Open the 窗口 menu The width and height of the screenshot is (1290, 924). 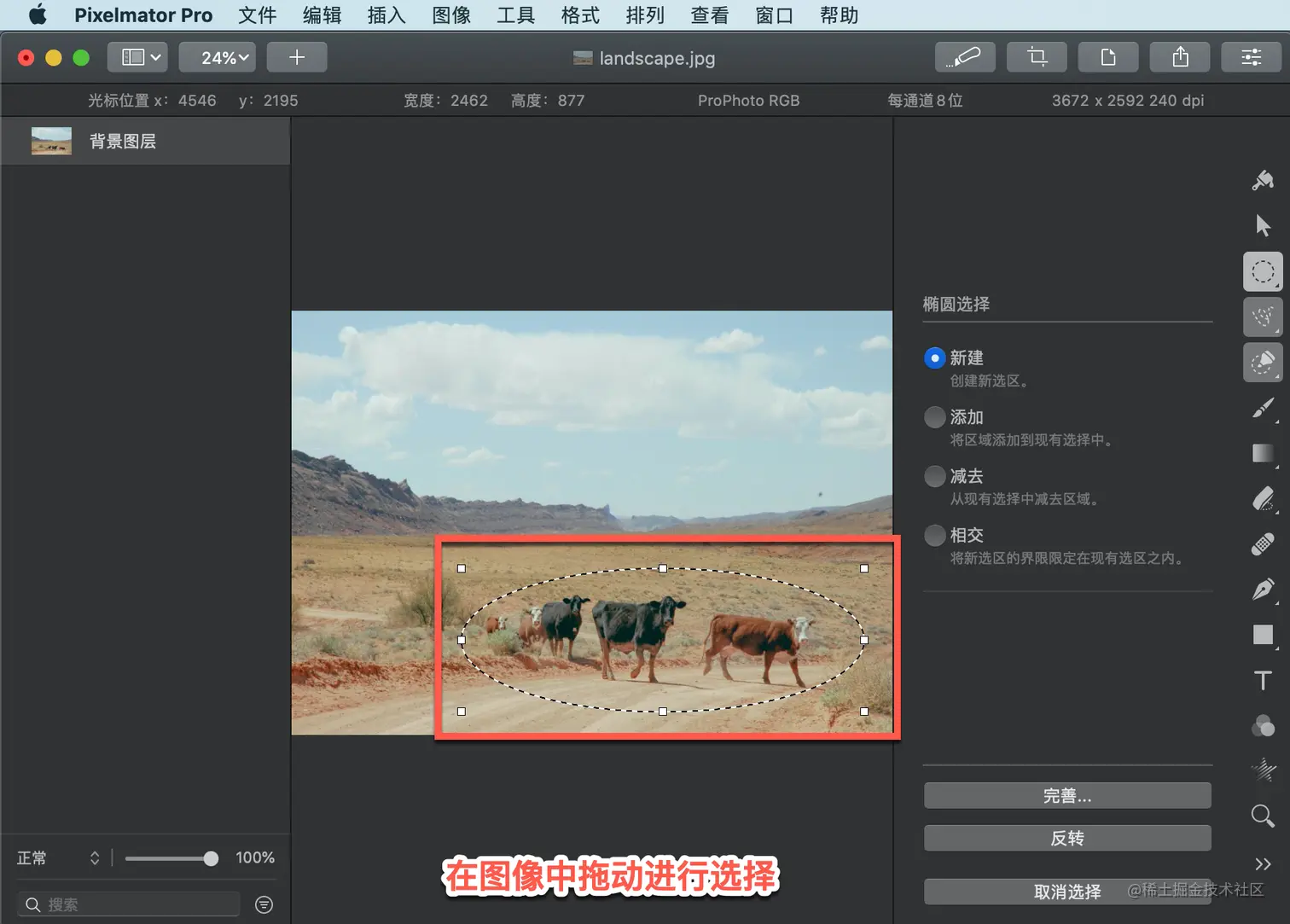[x=775, y=15]
